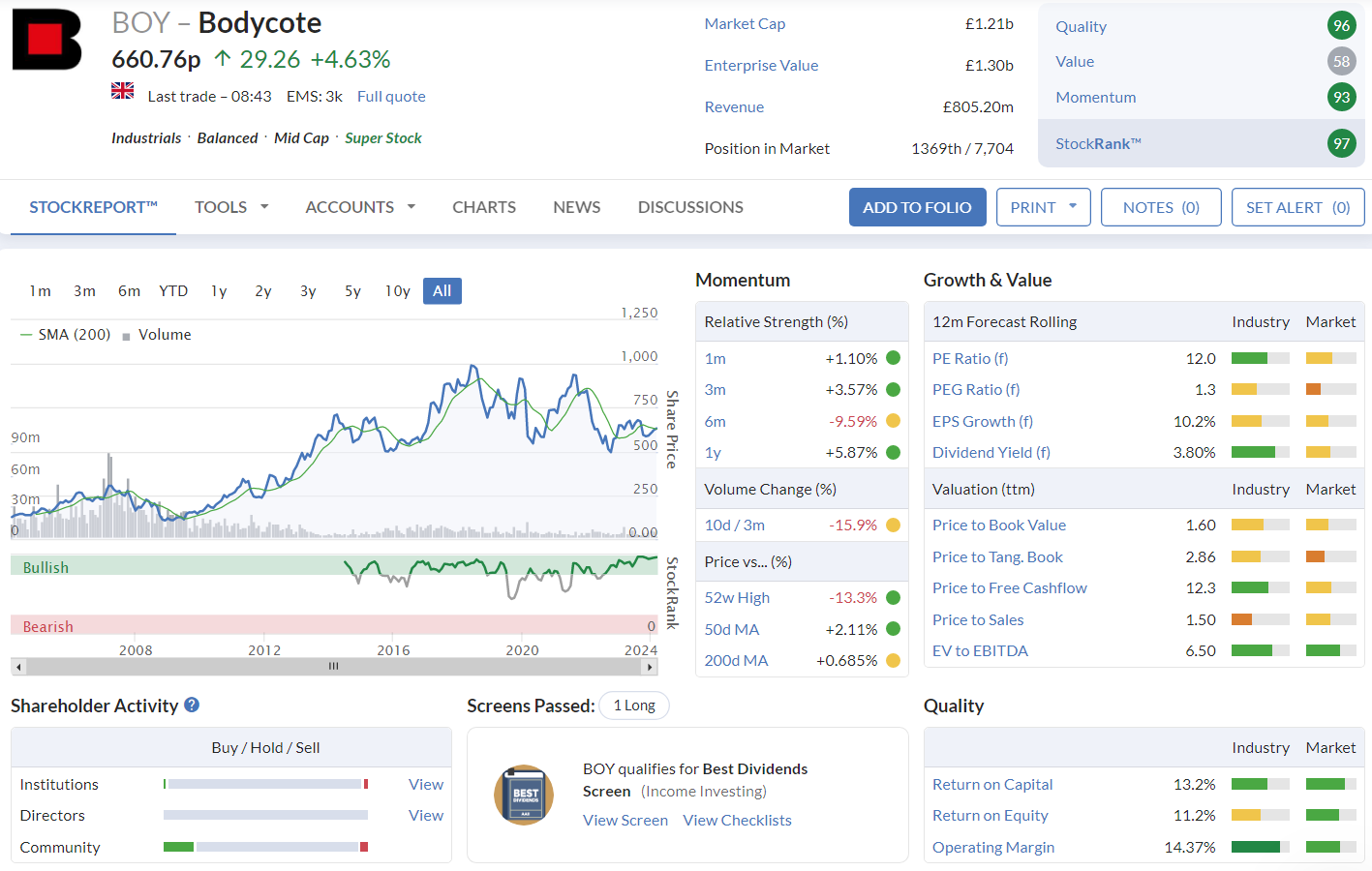Open the Full quote link
Image resolution: width=1372 pixels, height=871 pixels.
click(391, 97)
